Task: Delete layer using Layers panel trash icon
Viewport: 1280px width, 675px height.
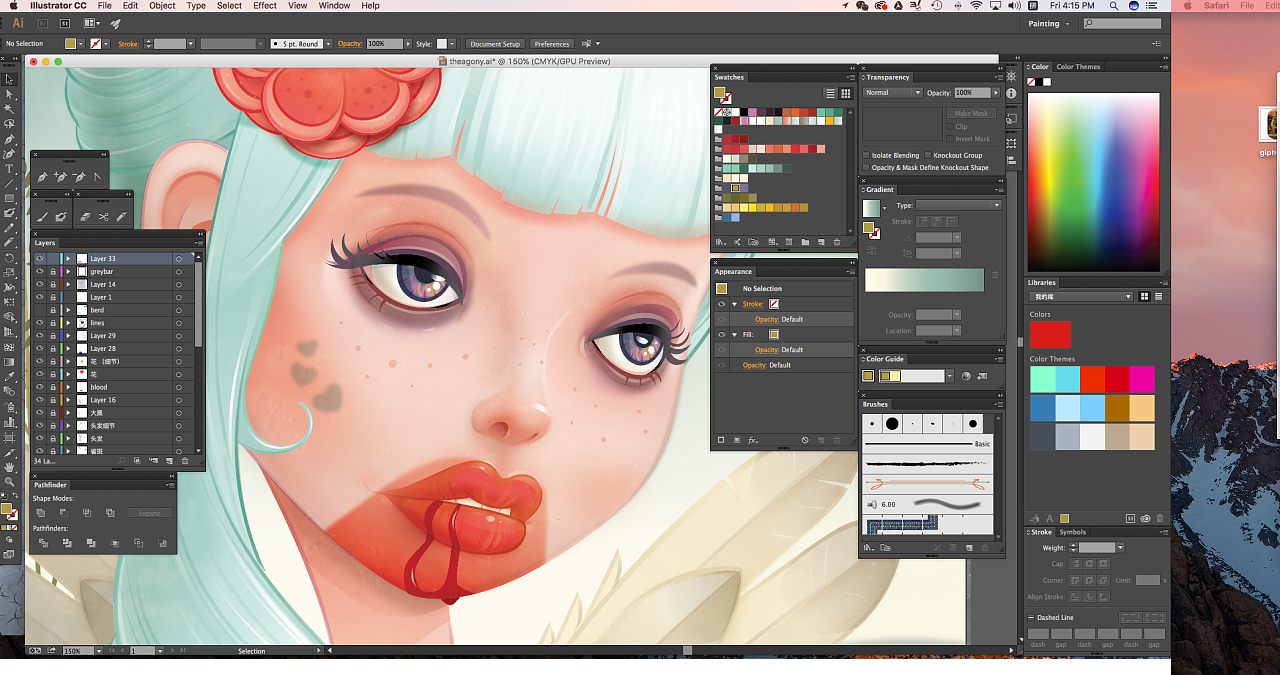Action: coord(185,461)
